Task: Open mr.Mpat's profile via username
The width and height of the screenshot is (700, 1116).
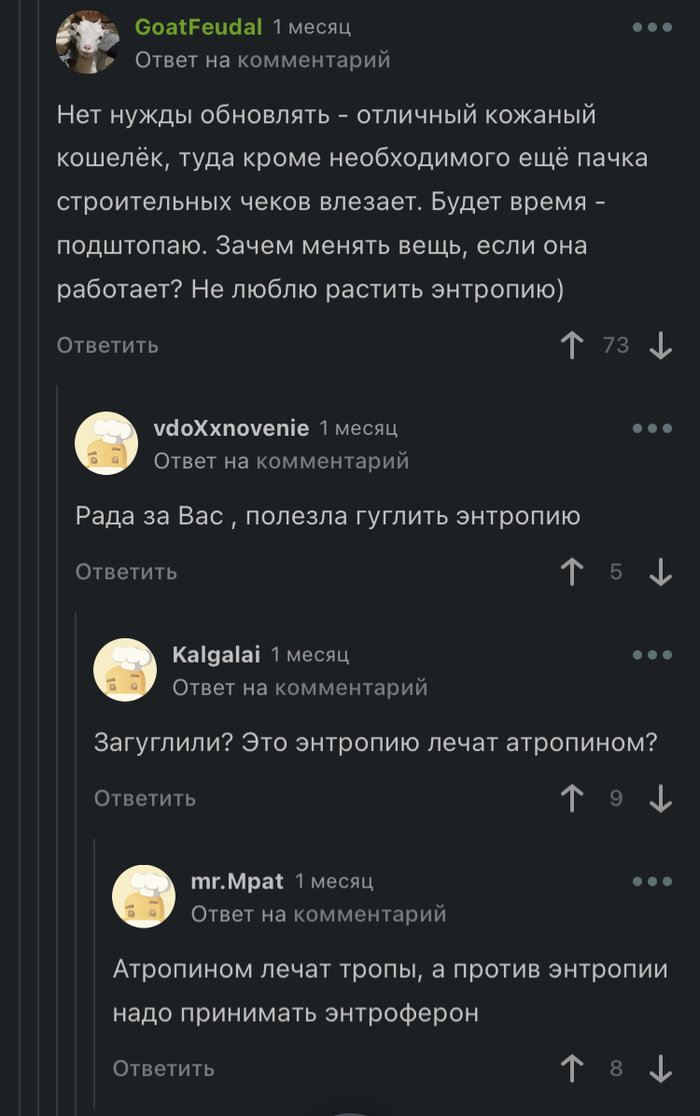Action: 237,881
